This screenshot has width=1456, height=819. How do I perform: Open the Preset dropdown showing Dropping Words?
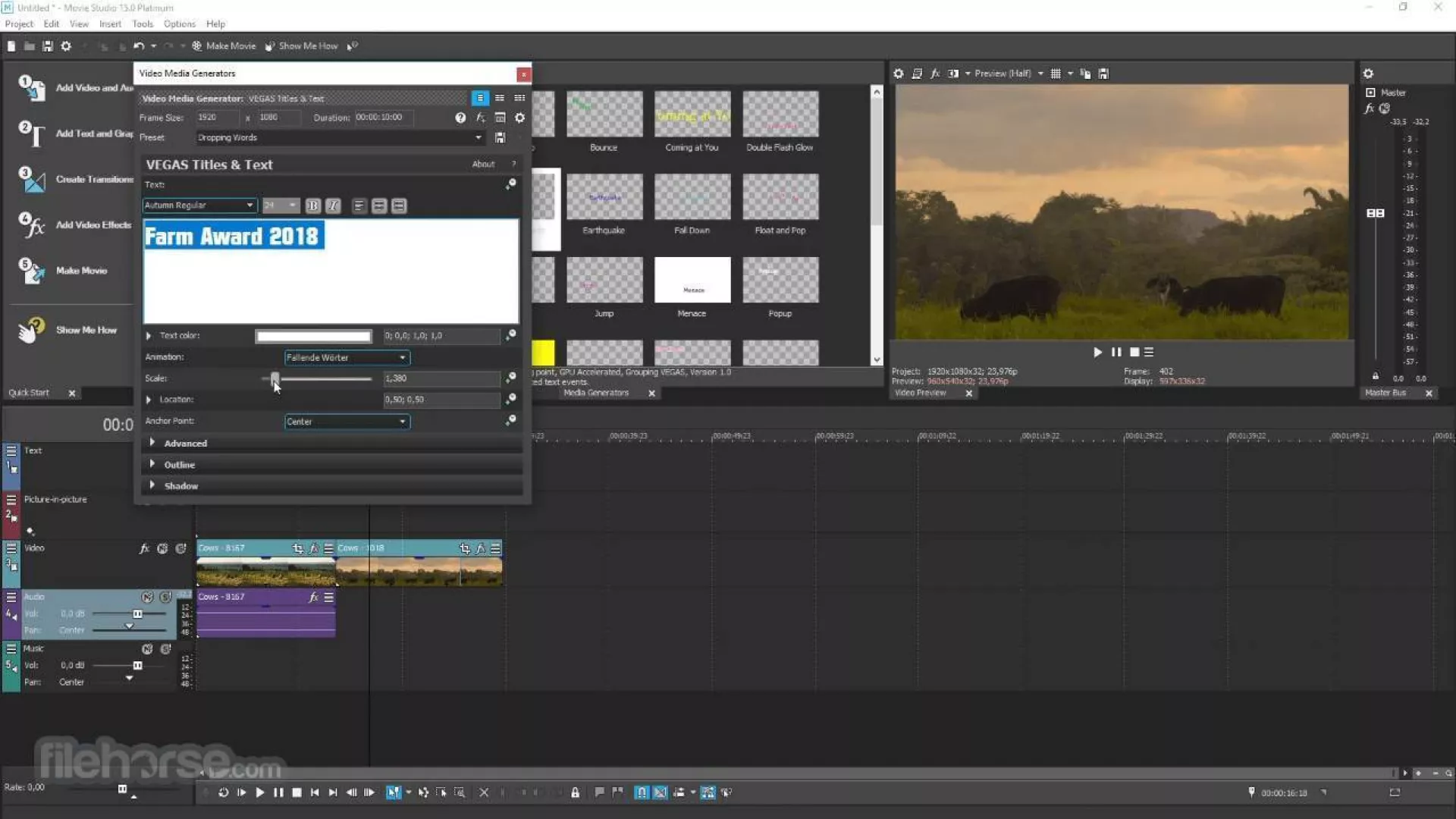pyautogui.click(x=478, y=137)
